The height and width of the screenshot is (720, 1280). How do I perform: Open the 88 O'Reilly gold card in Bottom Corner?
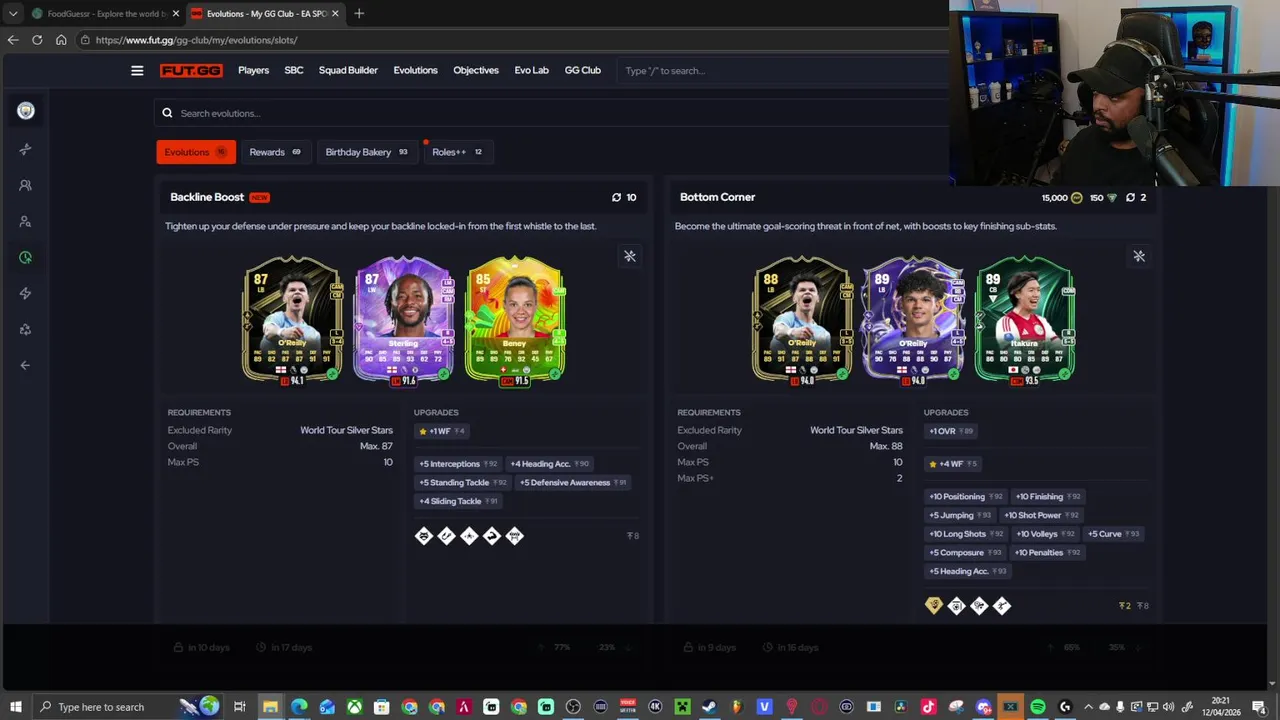click(x=802, y=319)
